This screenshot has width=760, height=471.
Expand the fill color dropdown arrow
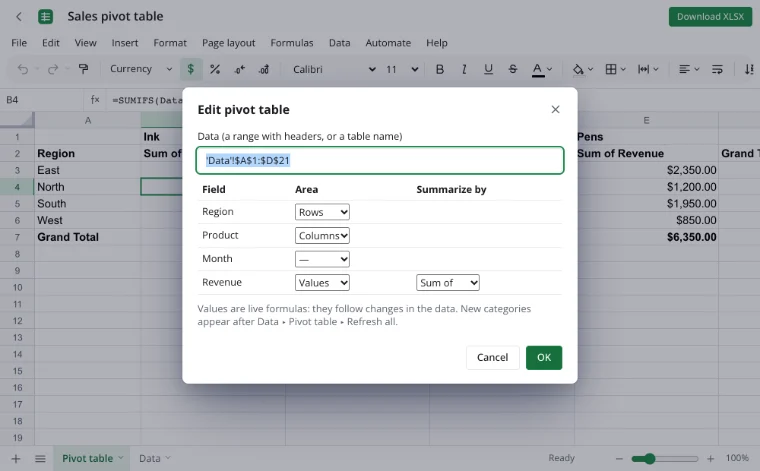coord(590,69)
